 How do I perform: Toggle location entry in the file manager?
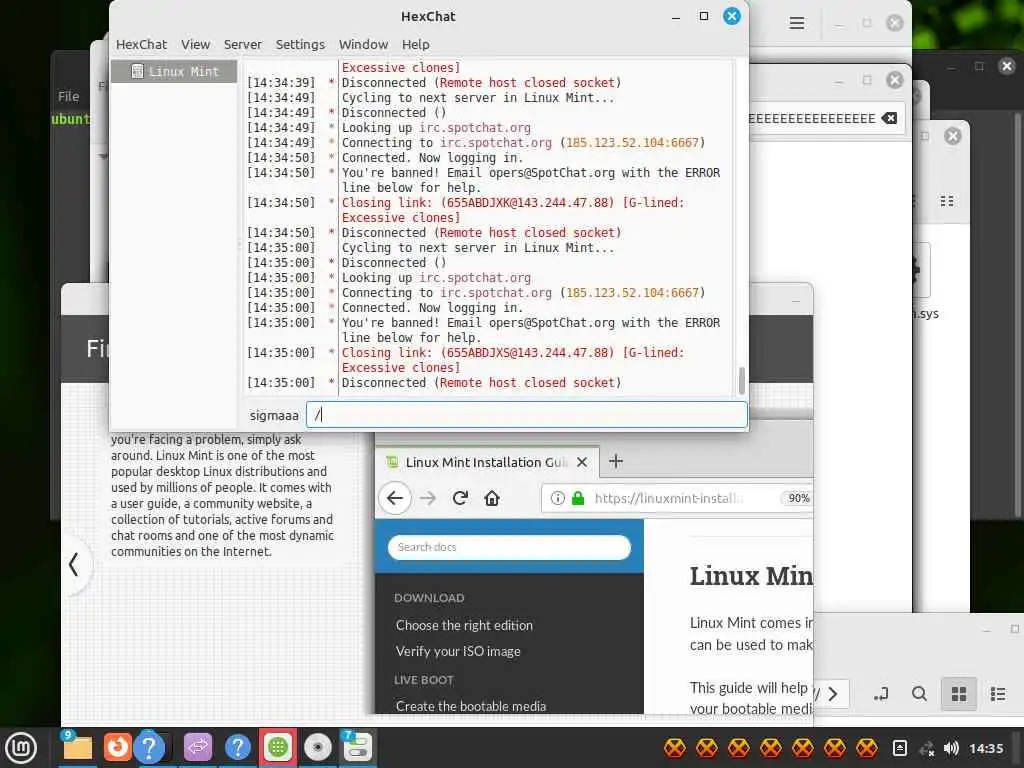(x=880, y=694)
